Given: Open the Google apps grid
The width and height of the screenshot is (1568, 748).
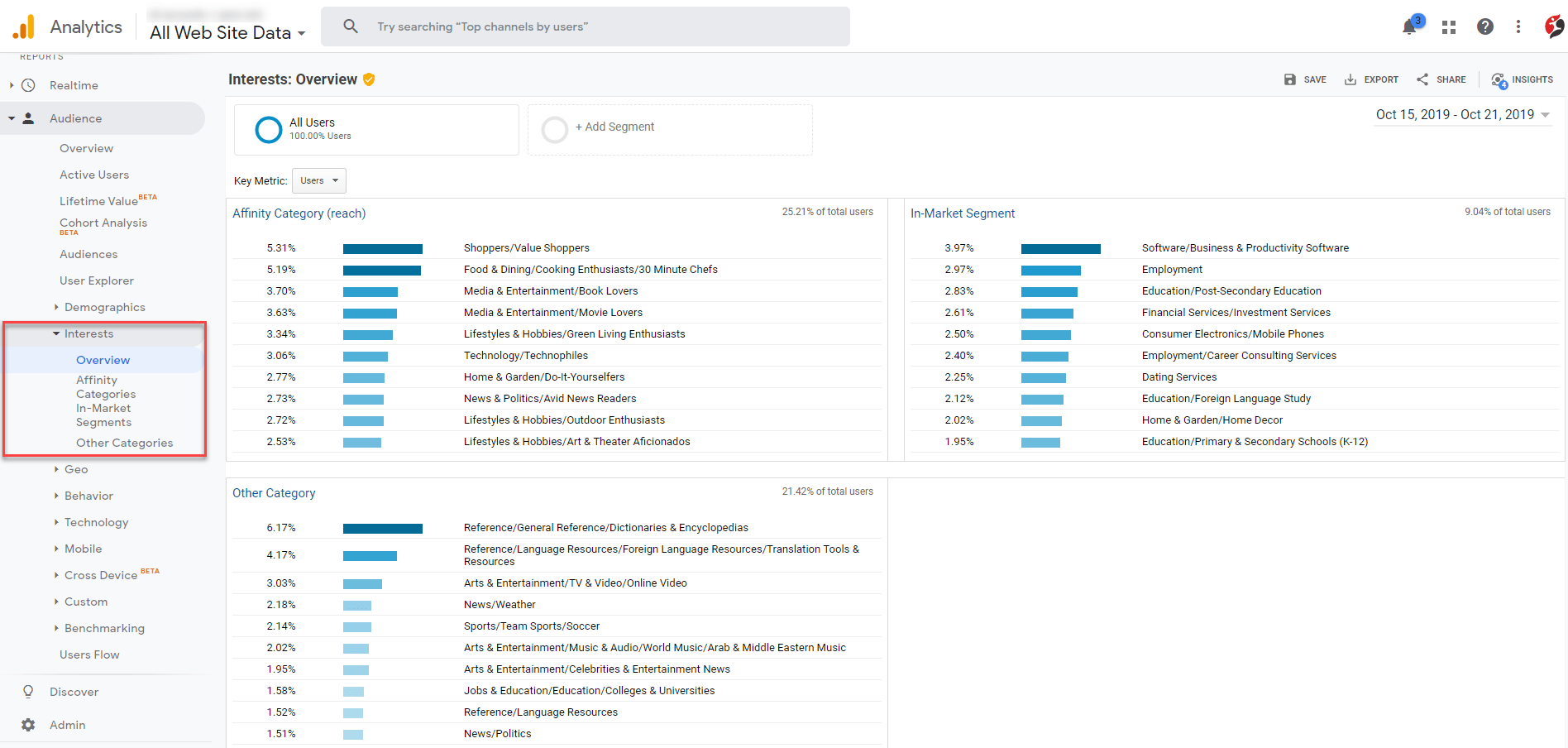Looking at the screenshot, I should (x=1448, y=26).
